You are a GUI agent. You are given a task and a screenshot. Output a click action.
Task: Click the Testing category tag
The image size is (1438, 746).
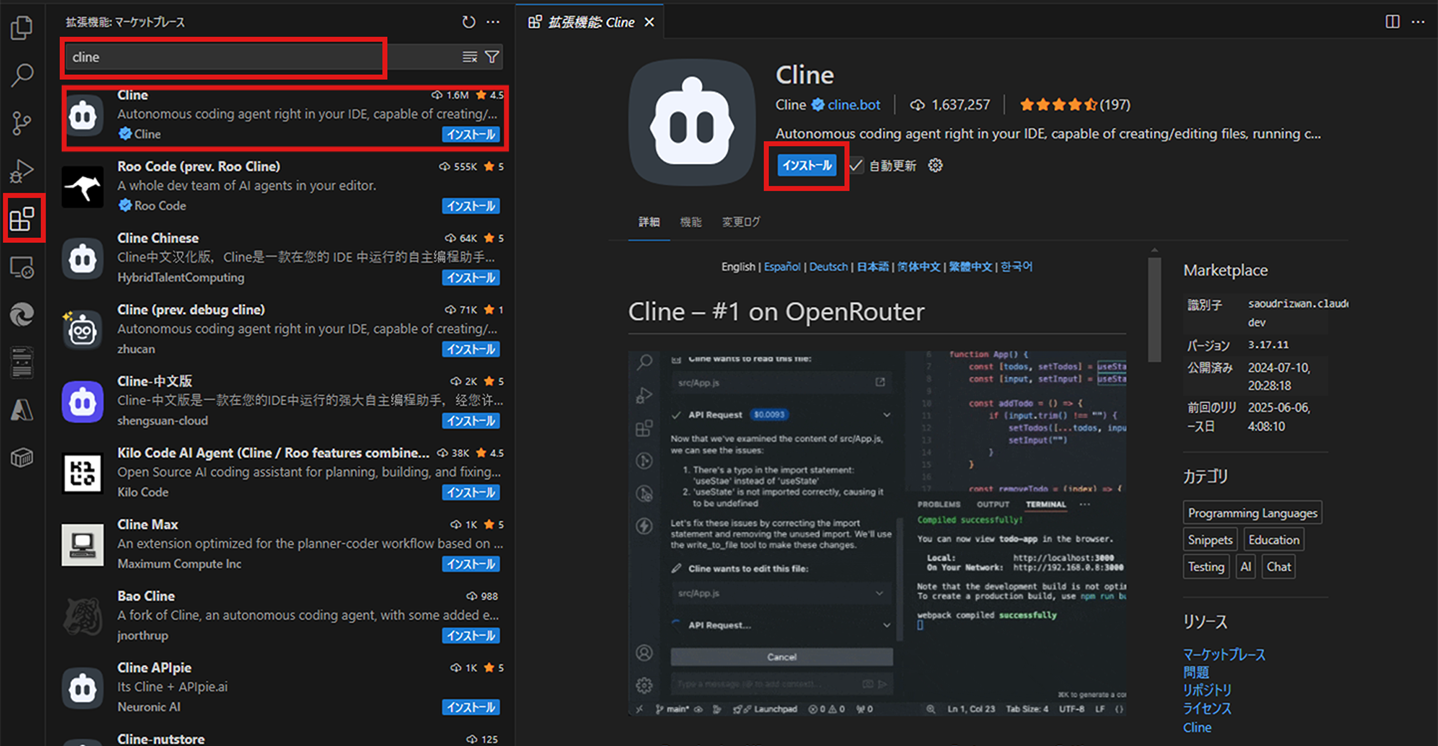tap(1206, 567)
